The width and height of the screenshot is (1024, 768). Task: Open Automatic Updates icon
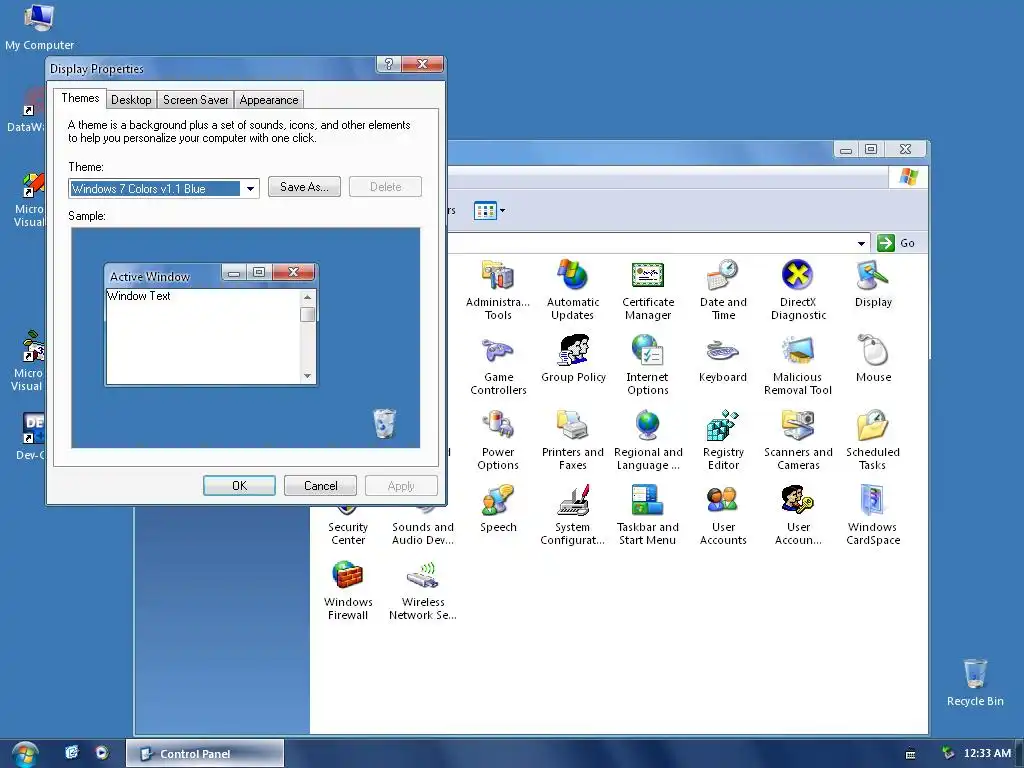pos(573,289)
